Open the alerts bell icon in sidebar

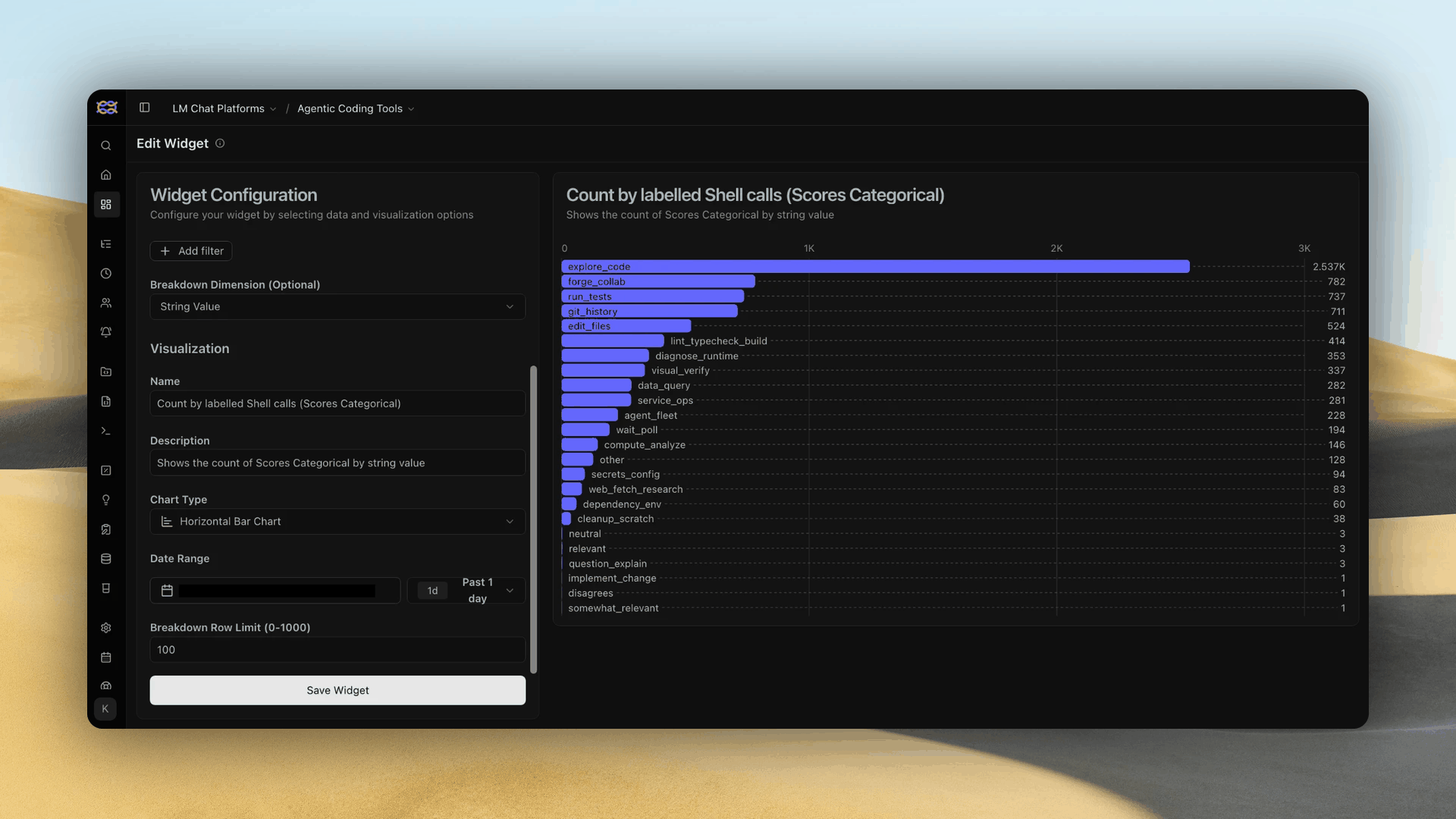106,332
